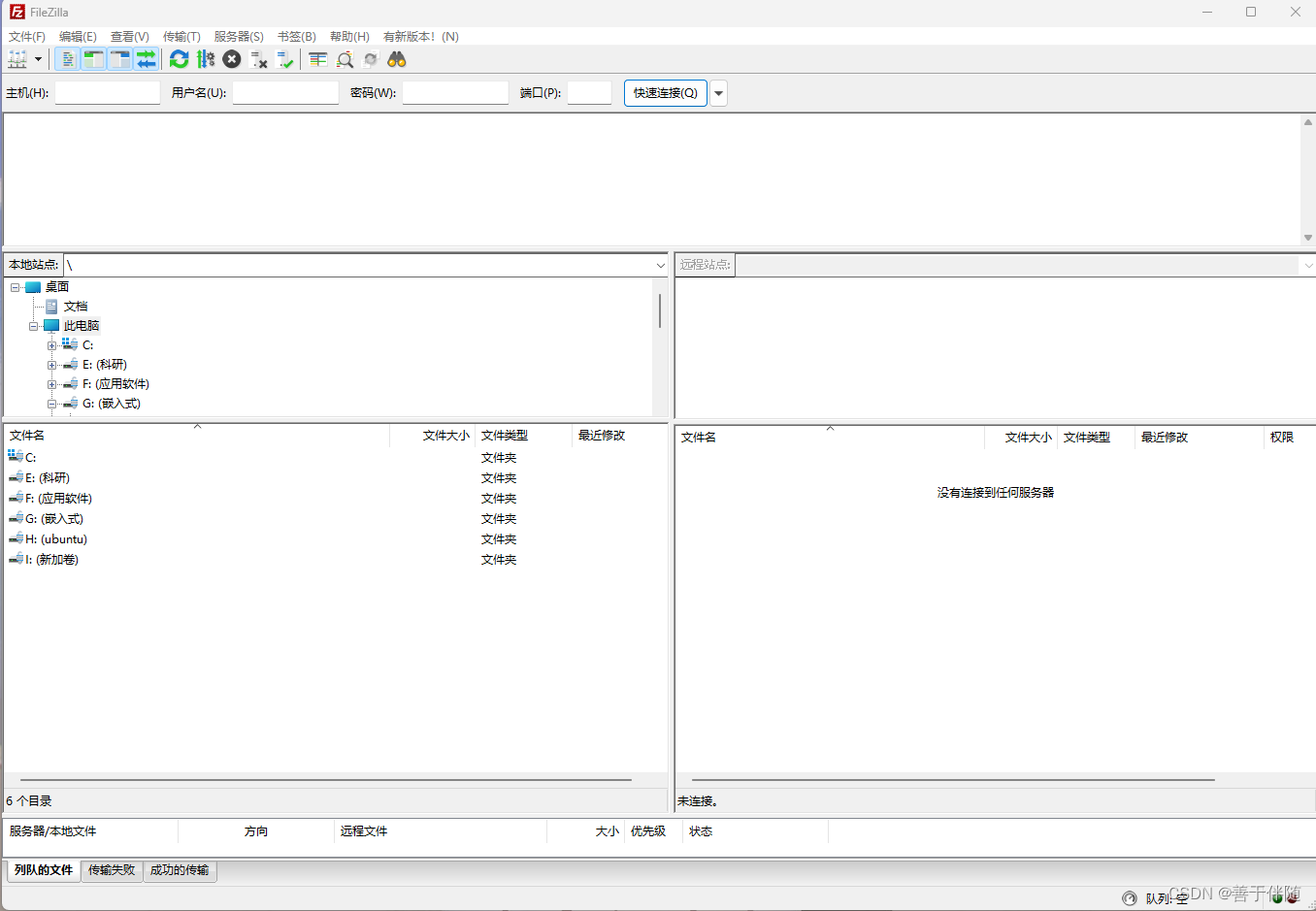Collapse the G: (嵌入式) tree node
Image resolution: width=1316 pixels, height=911 pixels.
point(52,404)
